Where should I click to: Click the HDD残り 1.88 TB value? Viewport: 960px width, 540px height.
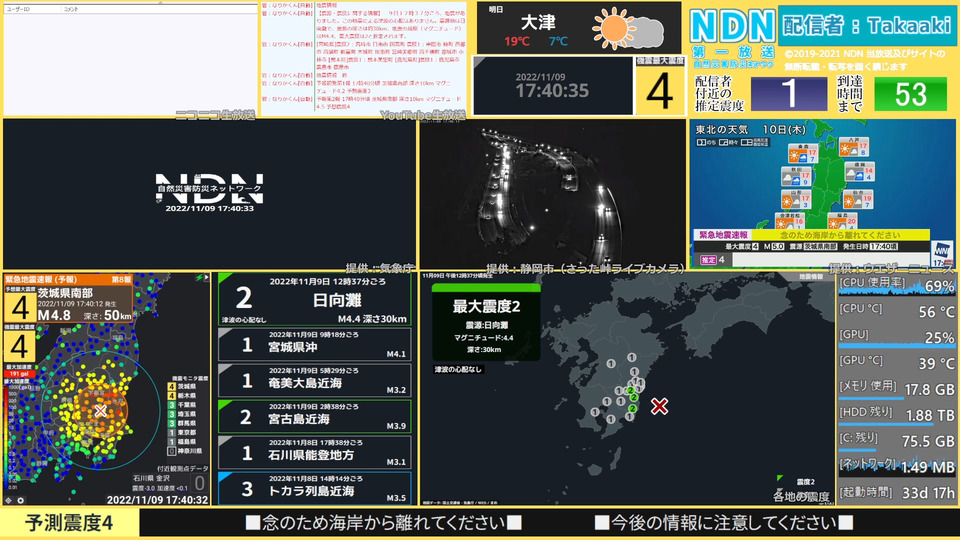930,416
